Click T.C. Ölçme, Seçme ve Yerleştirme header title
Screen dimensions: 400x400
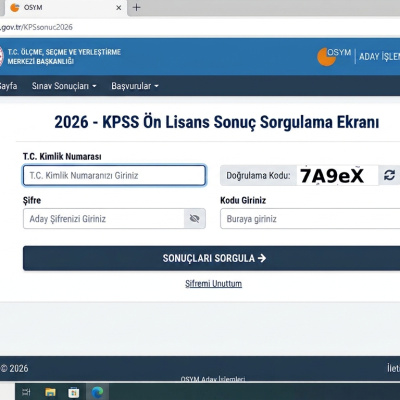click(x=64, y=57)
